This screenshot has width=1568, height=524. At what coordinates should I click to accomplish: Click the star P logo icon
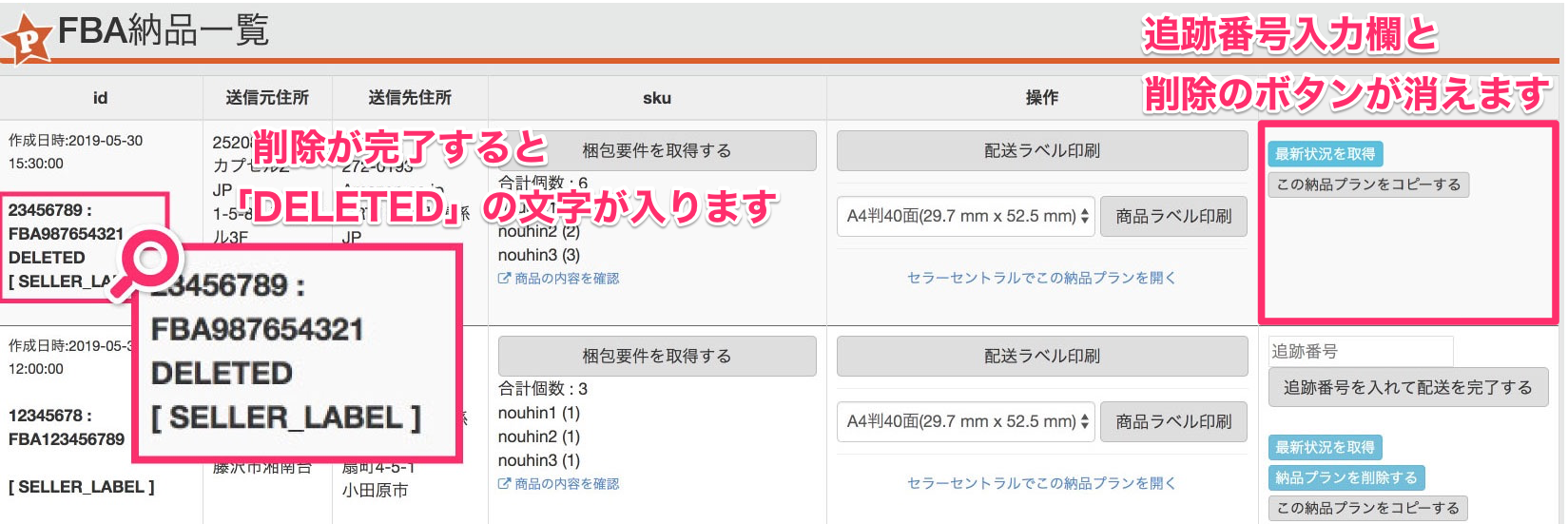27,38
